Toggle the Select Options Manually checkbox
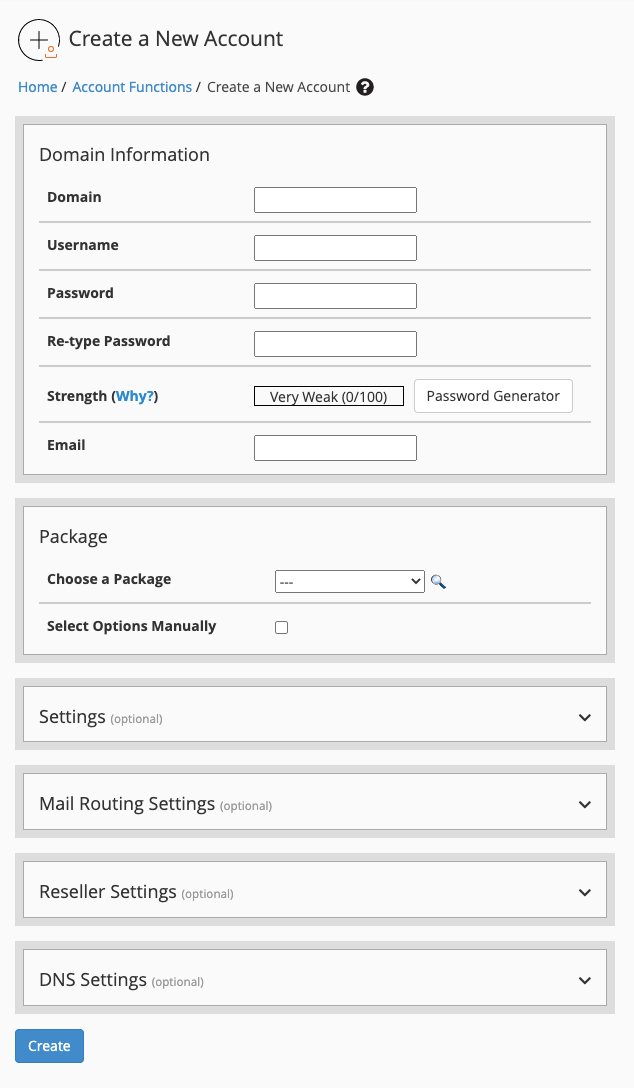Viewport: 634px width, 1088px height. click(x=282, y=627)
